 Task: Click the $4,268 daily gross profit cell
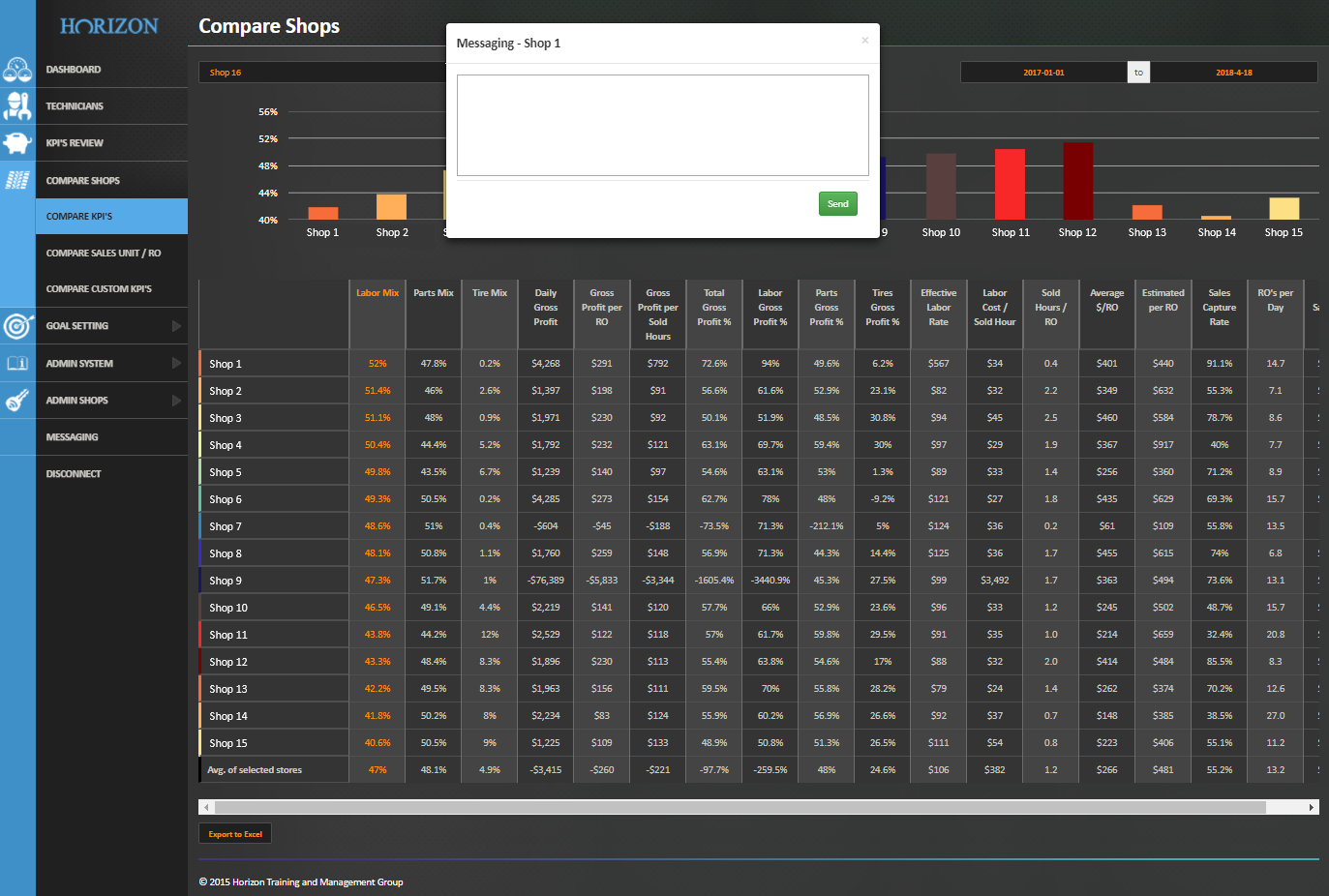click(x=546, y=364)
